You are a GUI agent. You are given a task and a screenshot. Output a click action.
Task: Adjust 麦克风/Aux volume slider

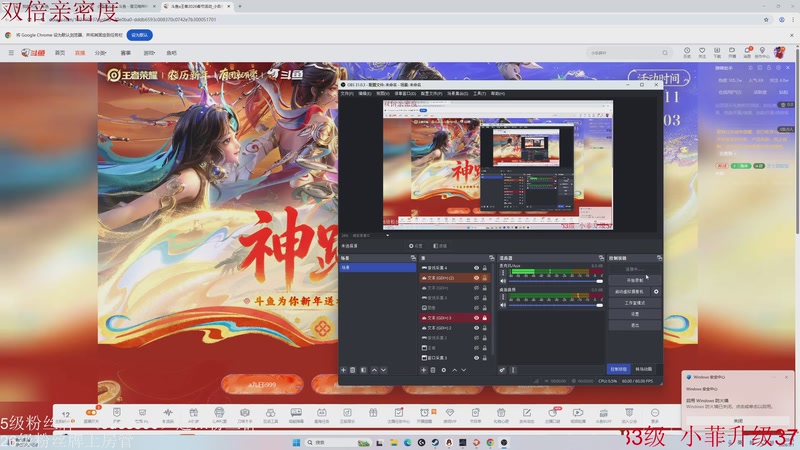point(556,281)
